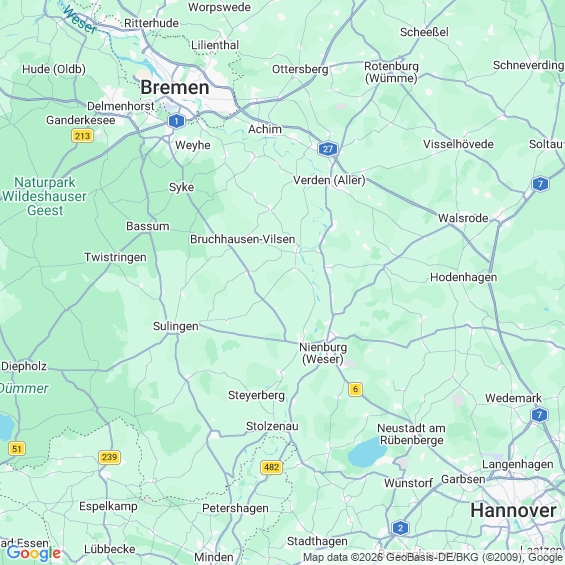Viewport: 565px width, 565px height.
Task: Select Naturpark Wildeshauser Geest label
Action: coord(45,196)
